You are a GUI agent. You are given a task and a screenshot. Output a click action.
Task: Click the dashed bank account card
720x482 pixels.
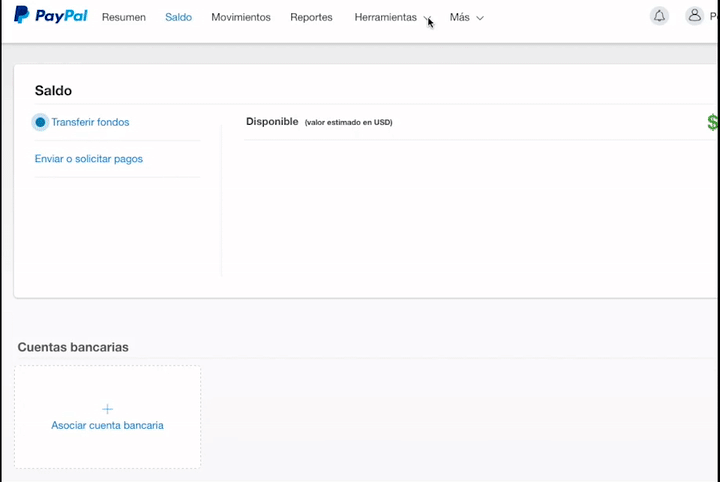pos(107,417)
